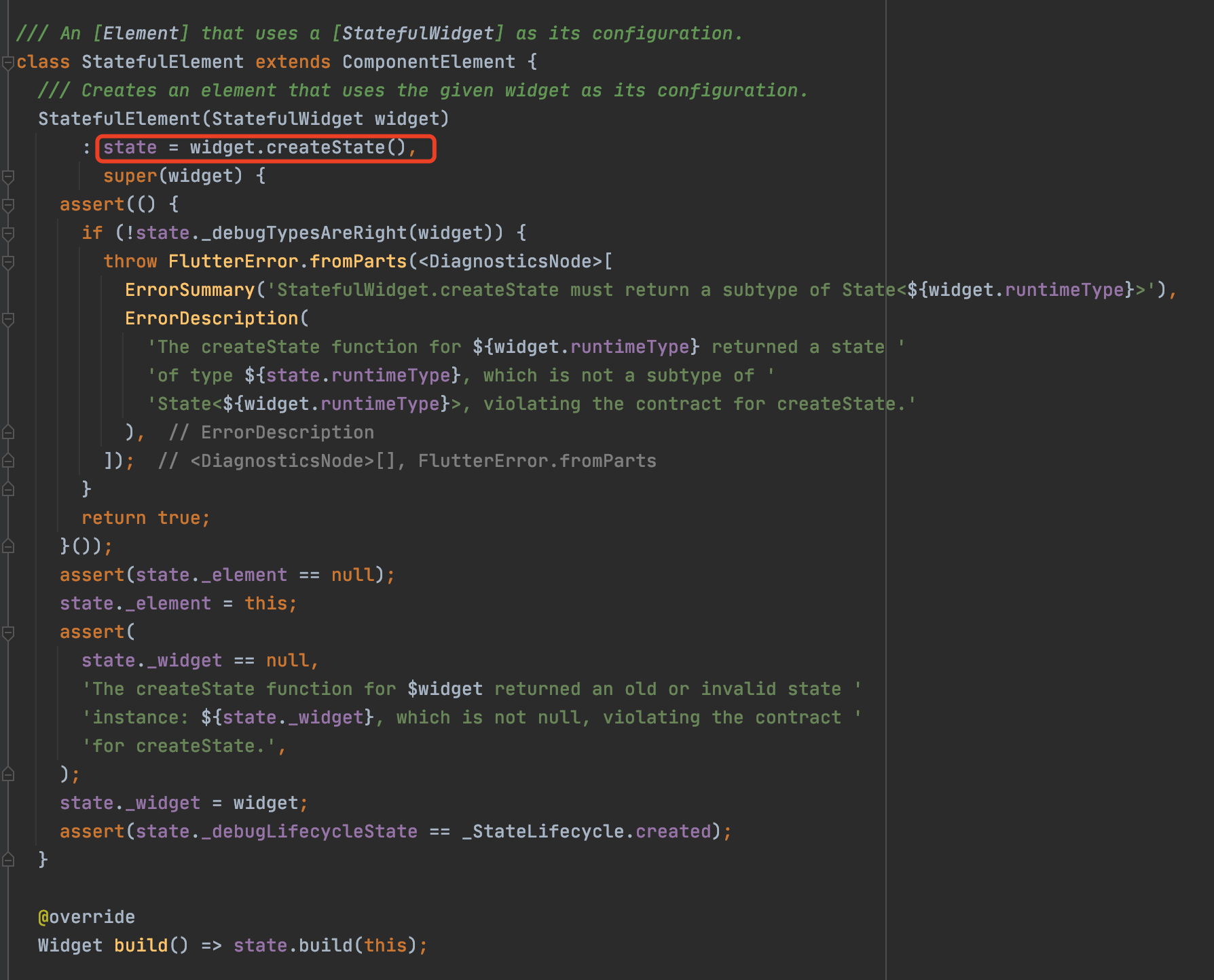1214x980 pixels.
Task: Collapse the fold at if (!state._debugTypesAreRight line
Action: [8, 234]
